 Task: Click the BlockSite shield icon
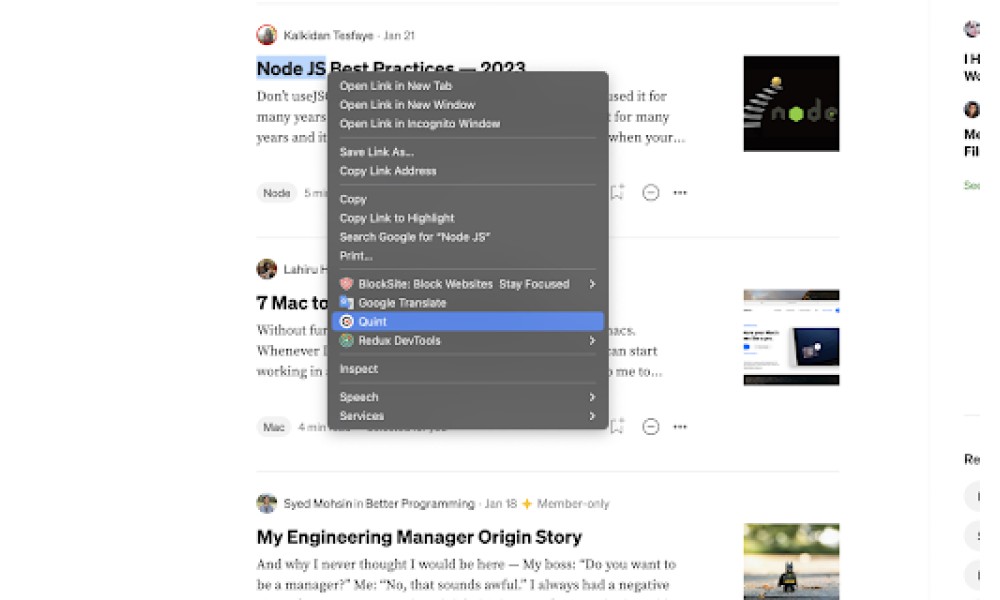[346, 284]
